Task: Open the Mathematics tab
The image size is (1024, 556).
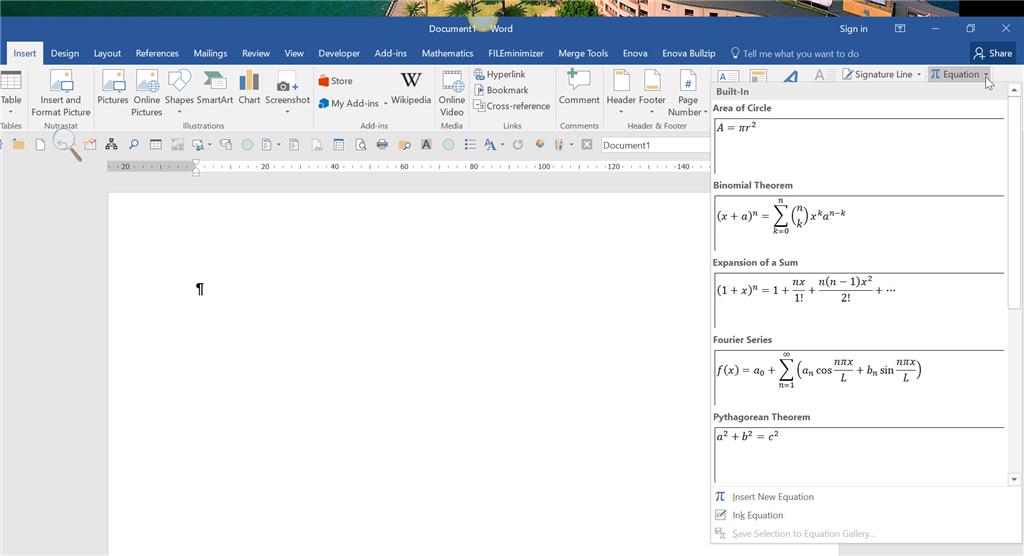Action: click(x=447, y=54)
